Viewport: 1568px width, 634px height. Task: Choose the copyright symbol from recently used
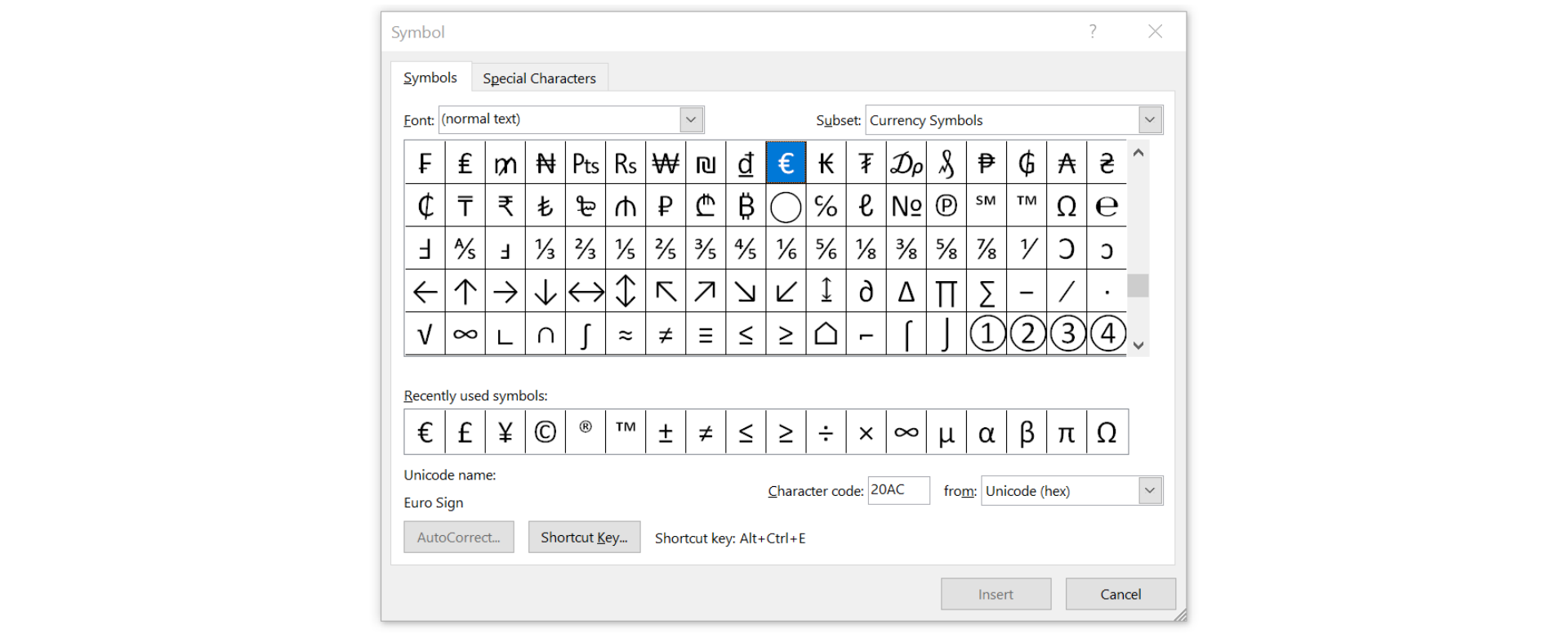pyautogui.click(x=545, y=432)
